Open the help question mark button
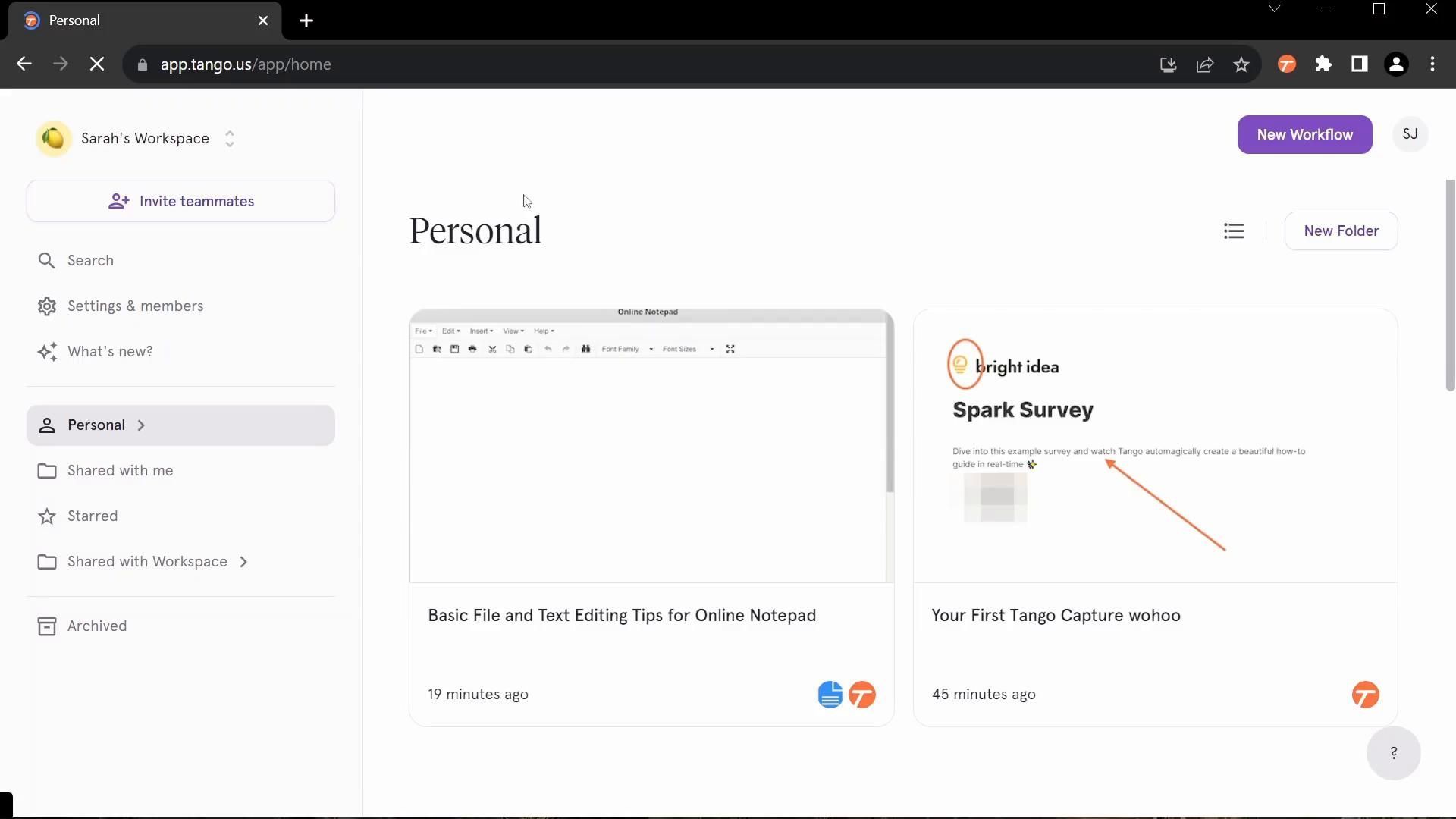The image size is (1456, 819). (1393, 753)
